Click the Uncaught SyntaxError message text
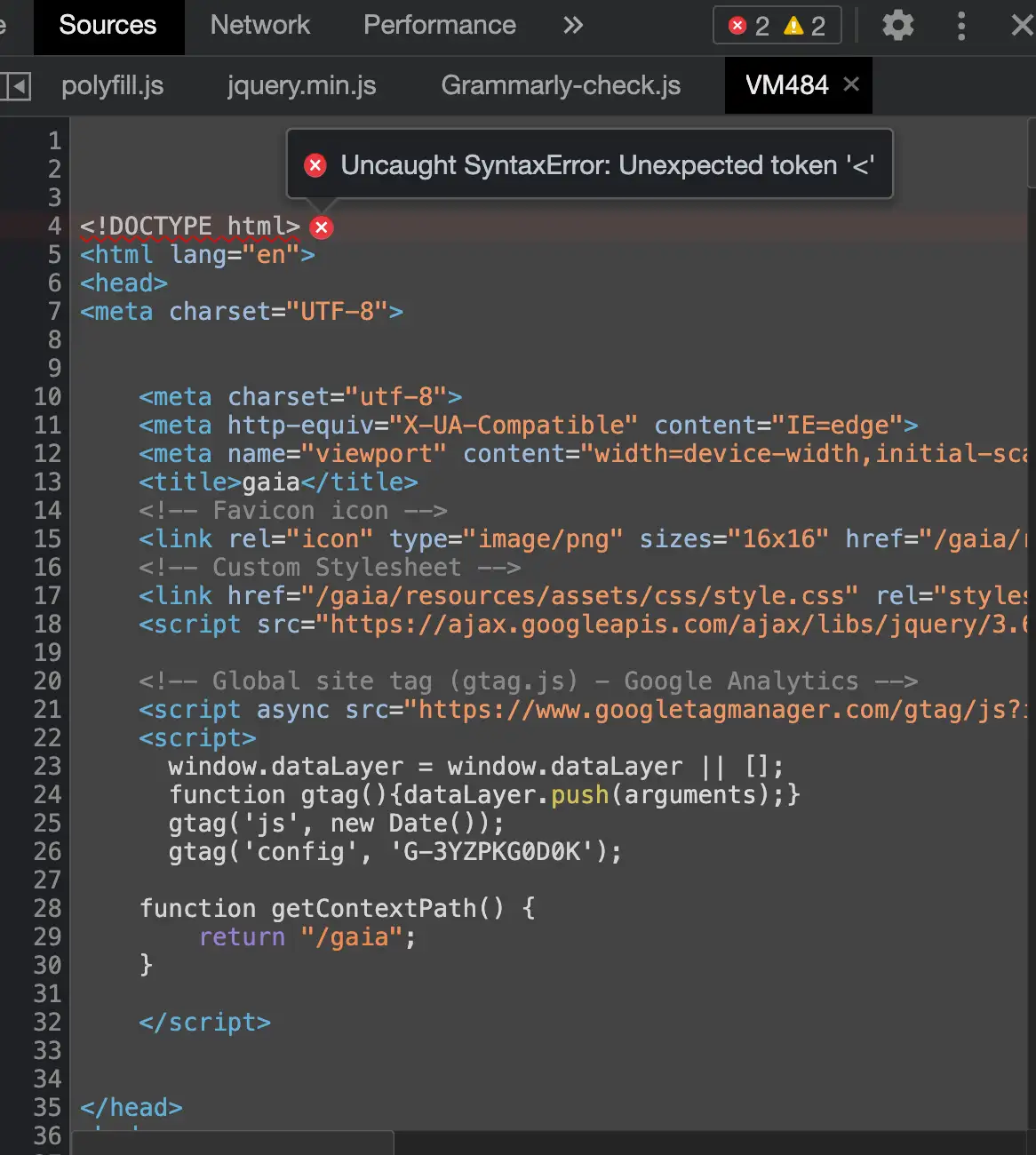The width and height of the screenshot is (1036, 1155). pos(608,165)
